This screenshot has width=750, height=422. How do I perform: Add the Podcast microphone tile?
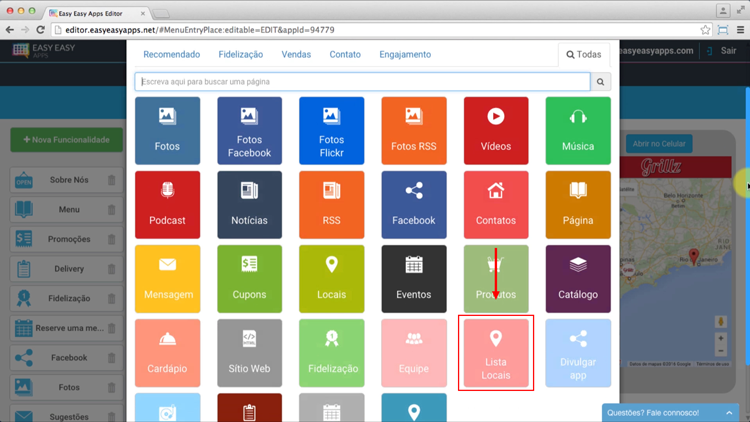pos(167,205)
